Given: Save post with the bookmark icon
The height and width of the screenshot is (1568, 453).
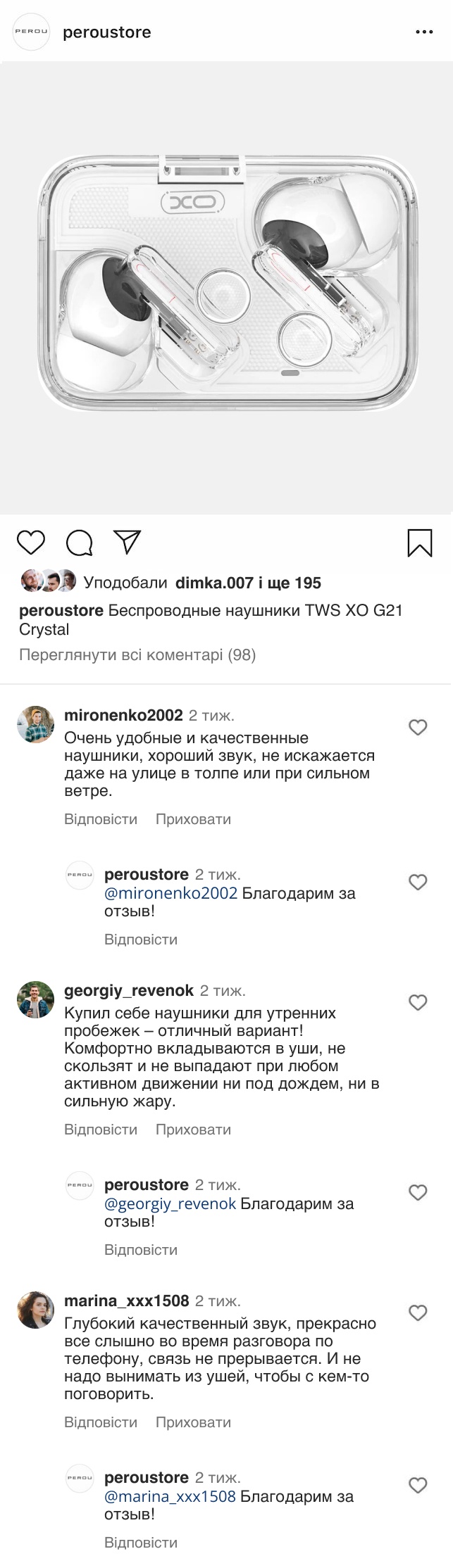Looking at the screenshot, I should 420,543.
